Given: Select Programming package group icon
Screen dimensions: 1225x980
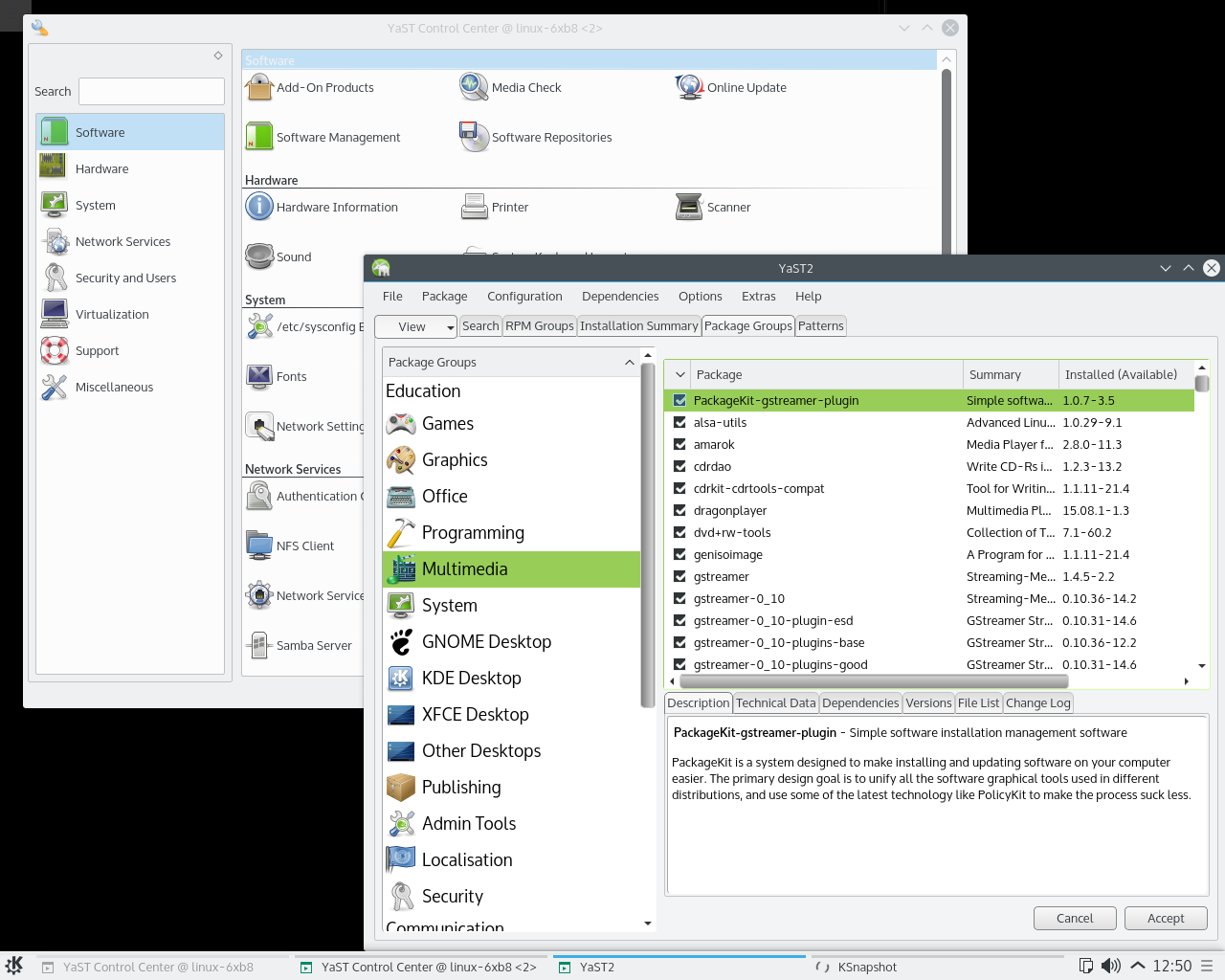Looking at the screenshot, I should (401, 532).
